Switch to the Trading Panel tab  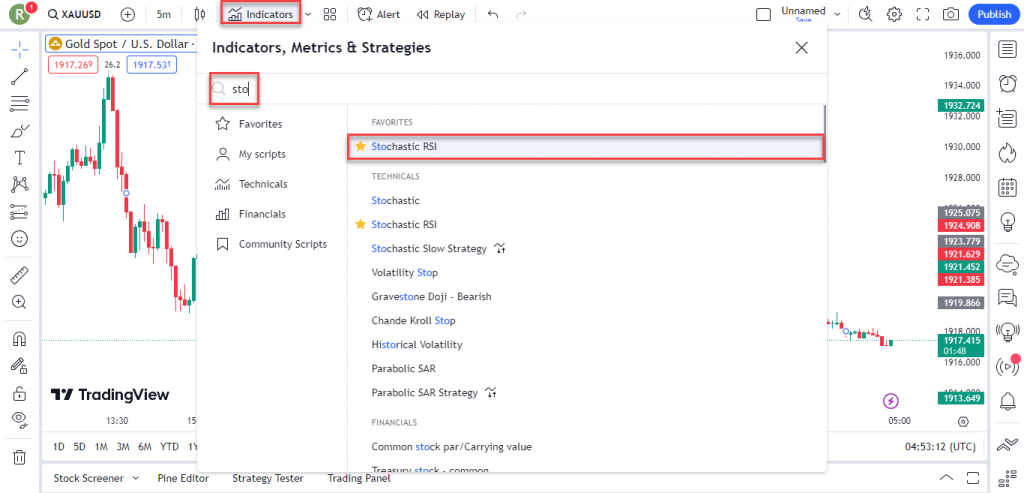pos(359,478)
